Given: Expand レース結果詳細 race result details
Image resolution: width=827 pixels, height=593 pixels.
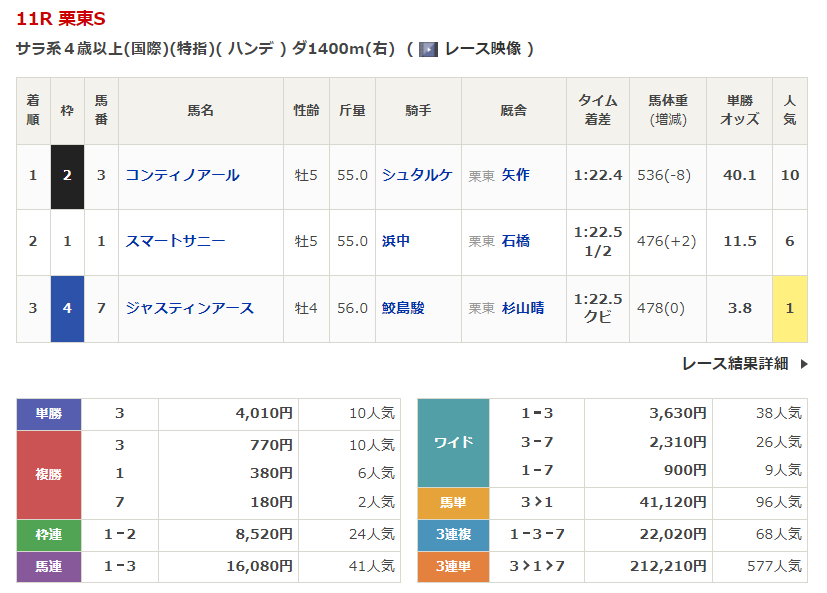Looking at the screenshot, I should (735, 364).
